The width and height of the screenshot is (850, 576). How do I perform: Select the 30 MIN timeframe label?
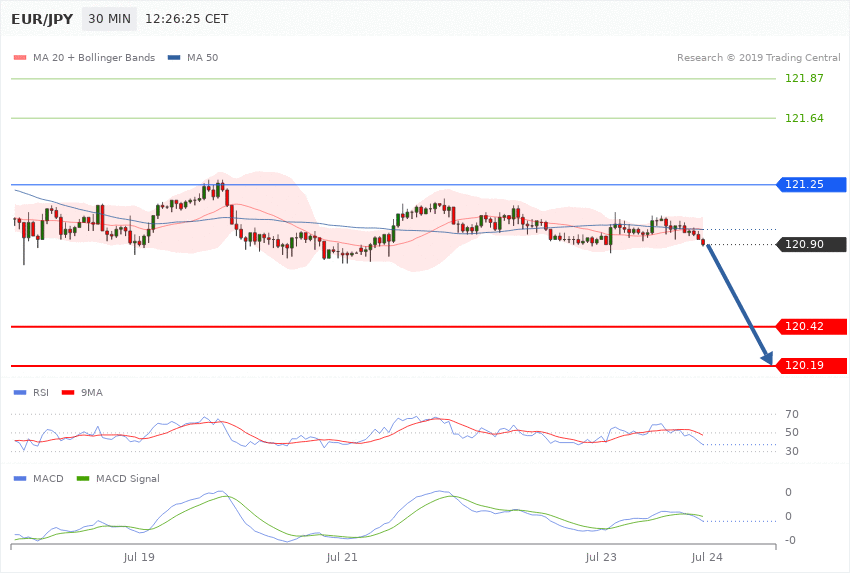[110, 19]
